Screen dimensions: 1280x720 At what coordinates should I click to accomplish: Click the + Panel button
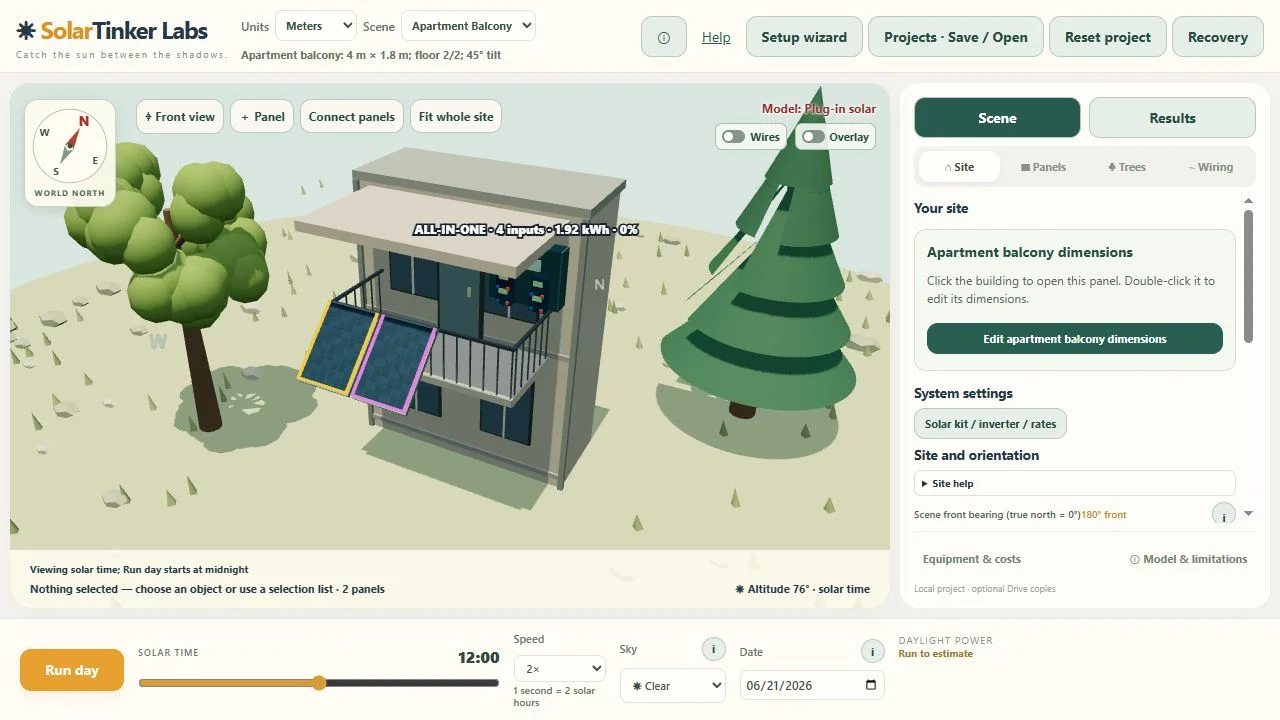click(x=263, y=117)
